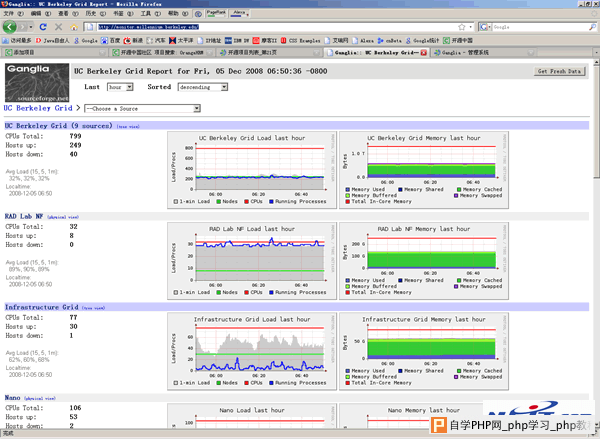The image size is (600, 439).
Task: Open the IBM DW bookmark
Action: (x=237, y=40)
